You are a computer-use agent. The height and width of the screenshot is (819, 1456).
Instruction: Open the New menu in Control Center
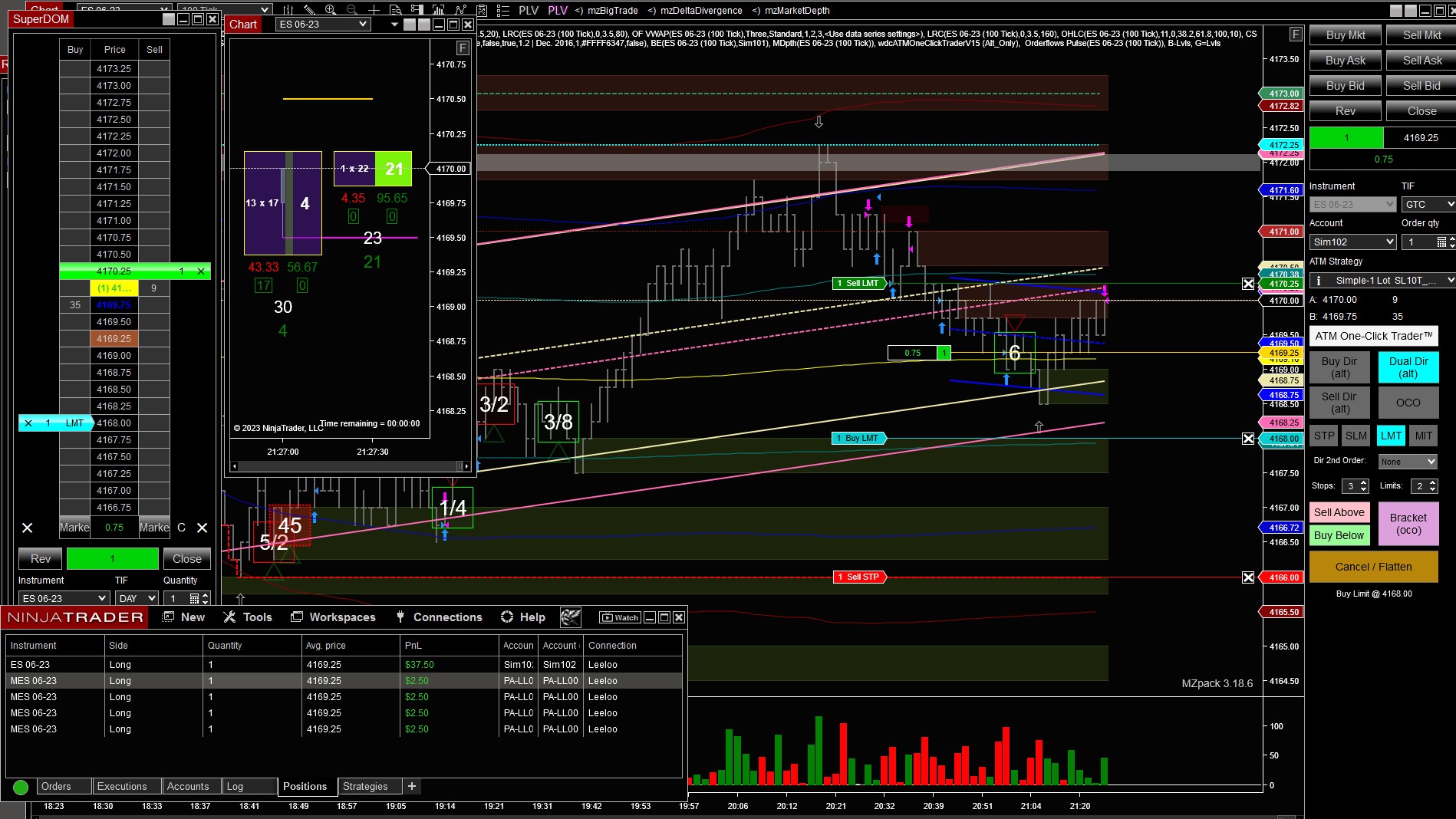tap(184, 617)
